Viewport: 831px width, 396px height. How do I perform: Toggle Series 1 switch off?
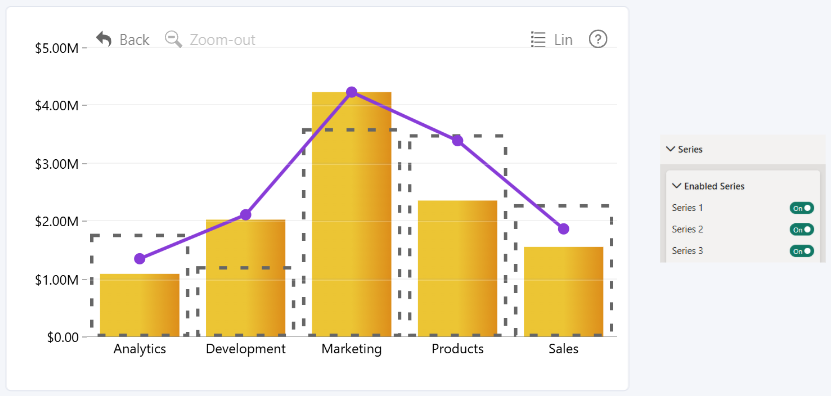(802, 208)
